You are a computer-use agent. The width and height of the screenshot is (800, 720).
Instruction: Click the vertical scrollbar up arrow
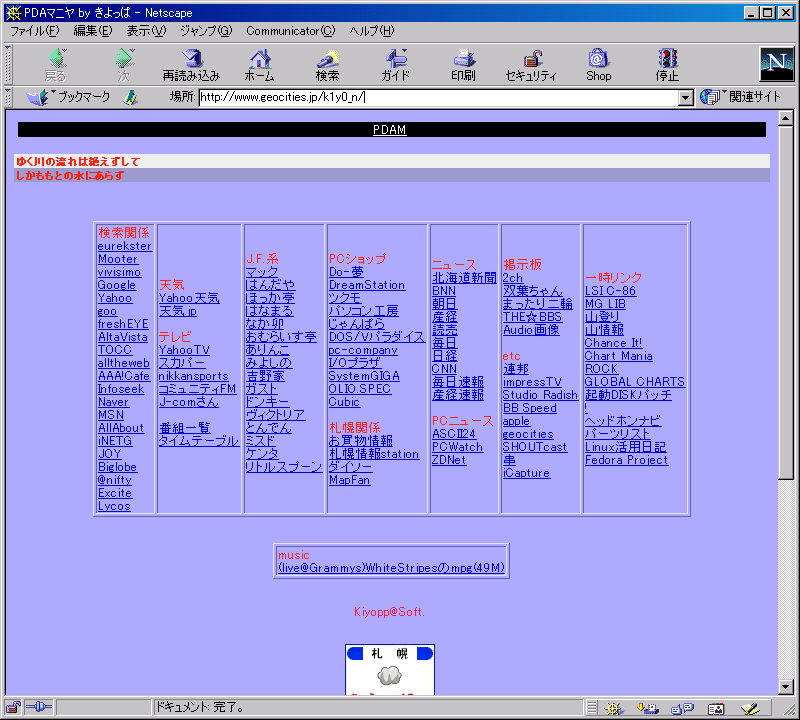[x=786, y=118]
